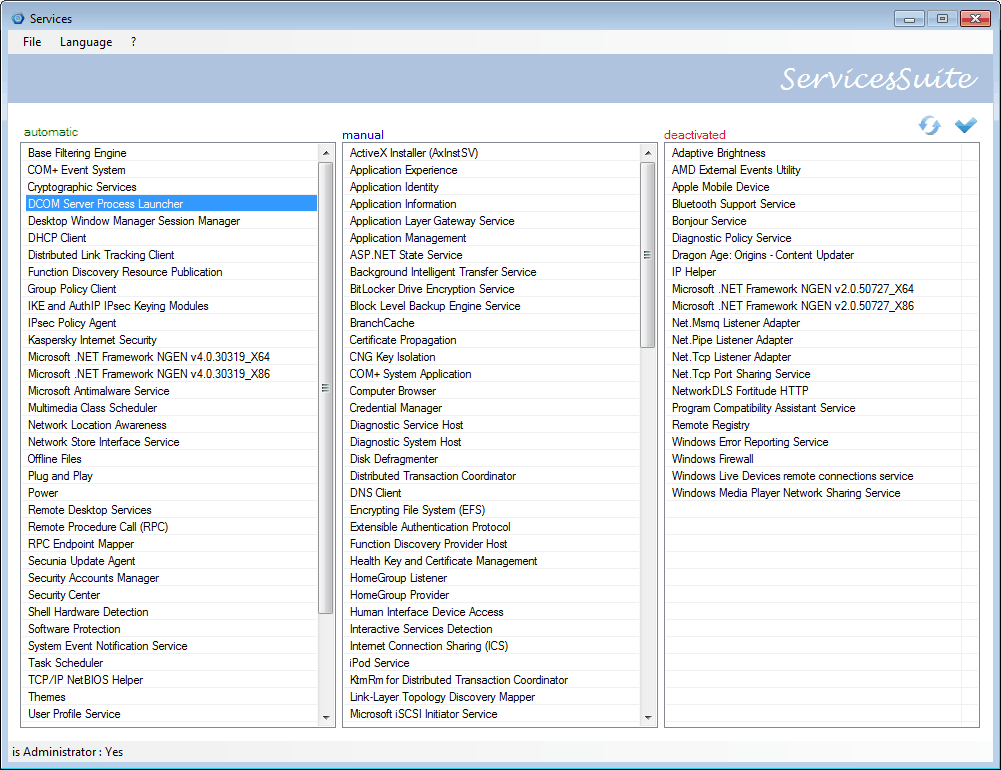This screenshot has height=770, width=1001.
Task: Select ActiveX Installer (AxInstSV) service
Action: pyautogui.click(x=412, y=153)
